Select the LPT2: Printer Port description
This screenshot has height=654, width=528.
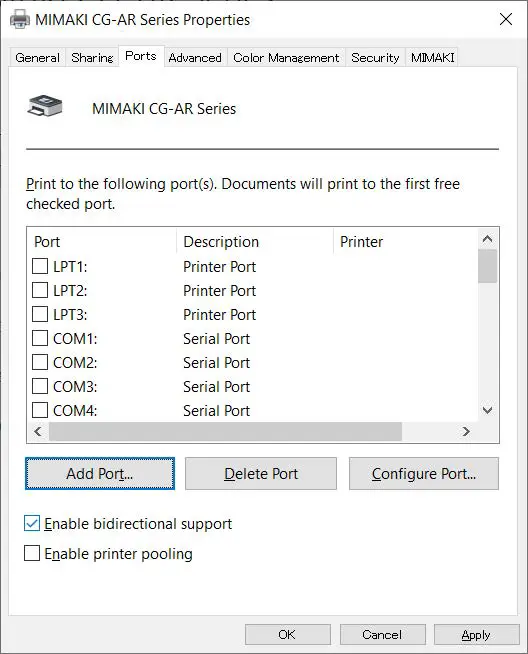click(x=219, y=291)
